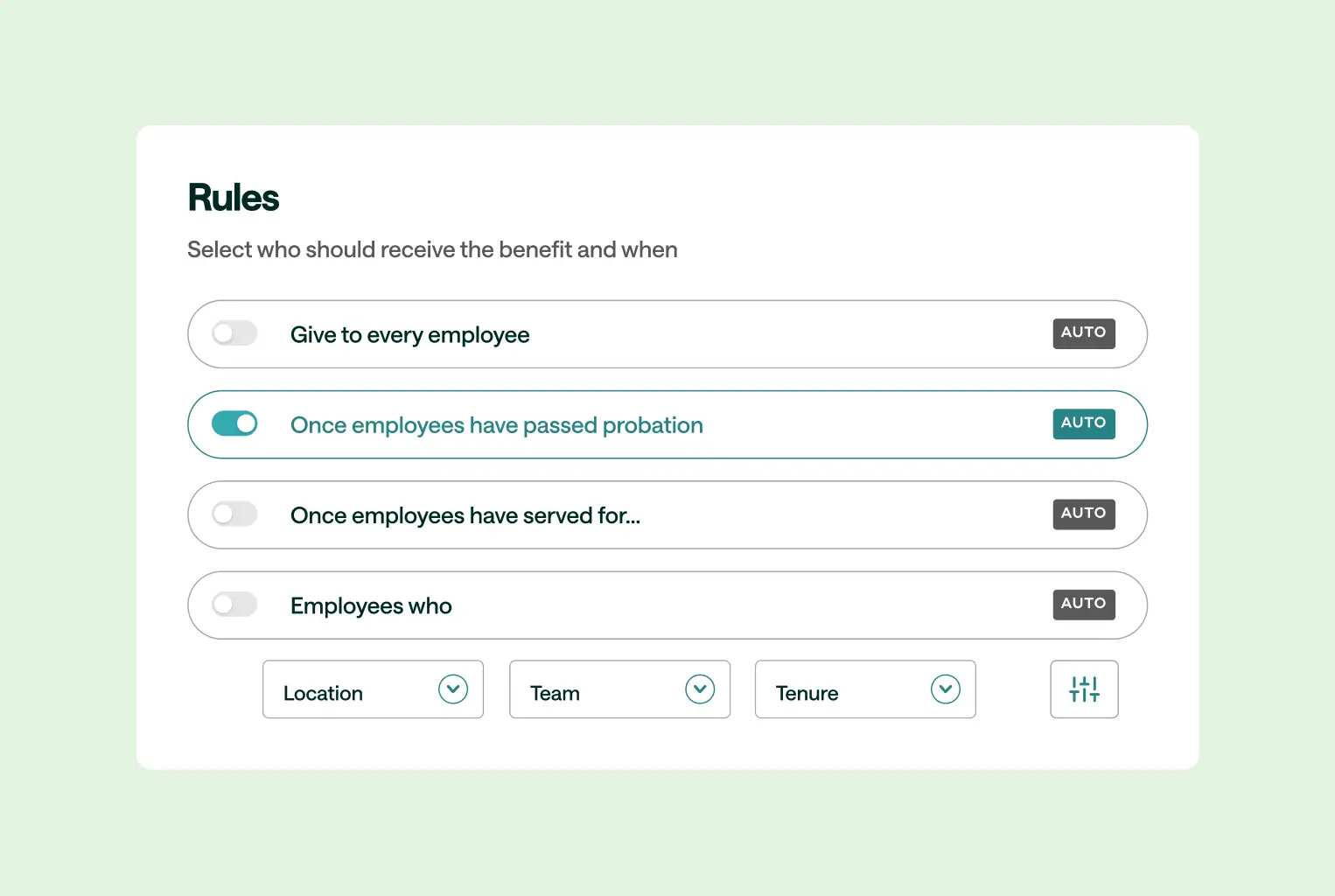The image size is (1335, 896).
Task: Open the Team dropdown
Action: coord(619,689)
